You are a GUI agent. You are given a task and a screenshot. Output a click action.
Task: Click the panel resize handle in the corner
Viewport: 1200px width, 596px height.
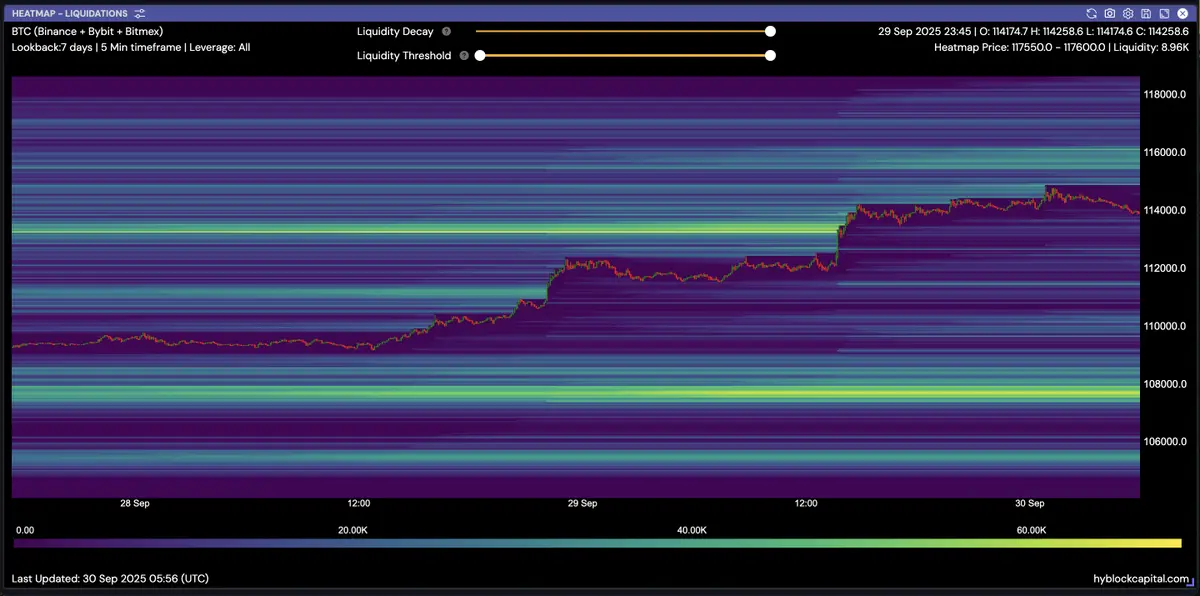(1189, 580)
